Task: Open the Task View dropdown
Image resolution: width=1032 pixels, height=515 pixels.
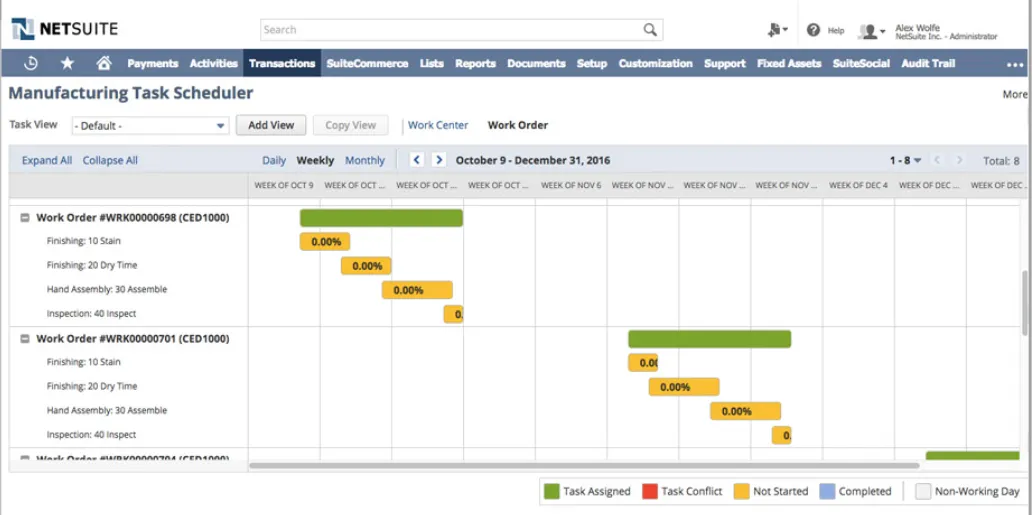Action: 150,126
